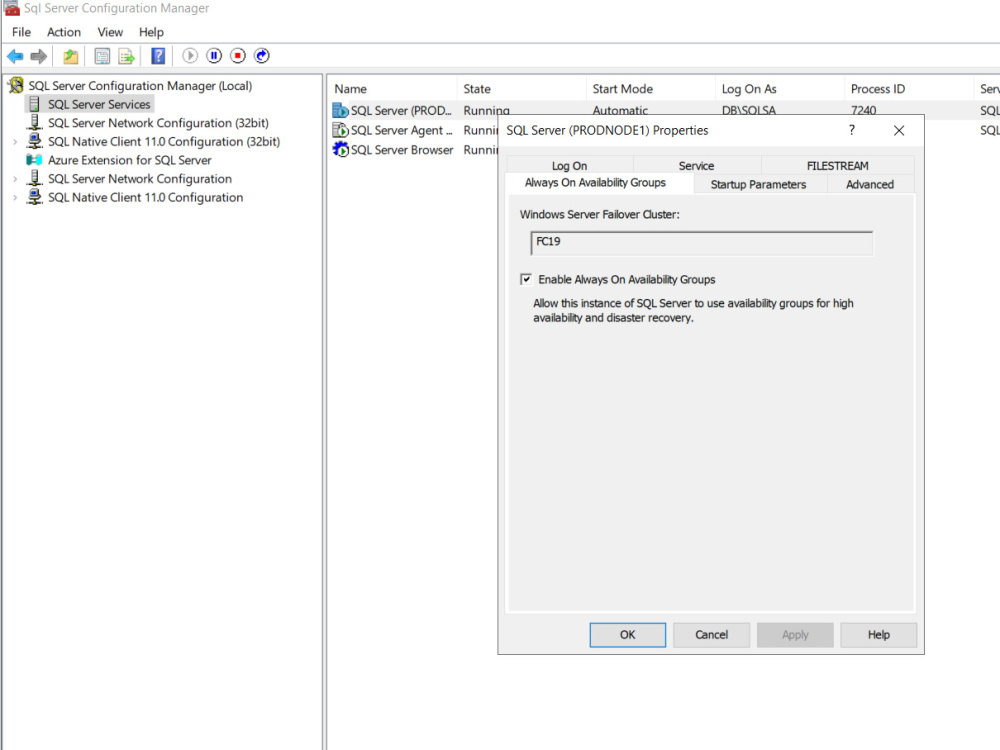The height and width of the screenshot is (750, 1000).
Task: Click the DB\SQLSA log on cell
Action: pyautogui.click(x=749, y=110)
